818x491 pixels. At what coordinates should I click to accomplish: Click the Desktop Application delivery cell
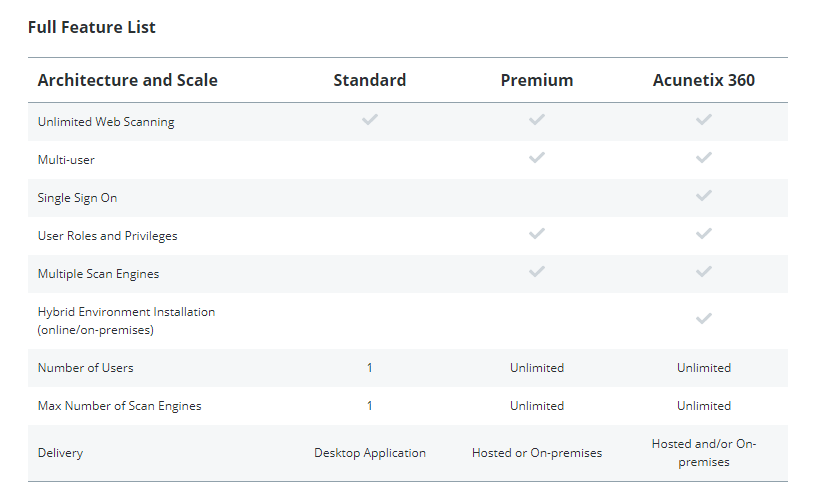(370, 453)
